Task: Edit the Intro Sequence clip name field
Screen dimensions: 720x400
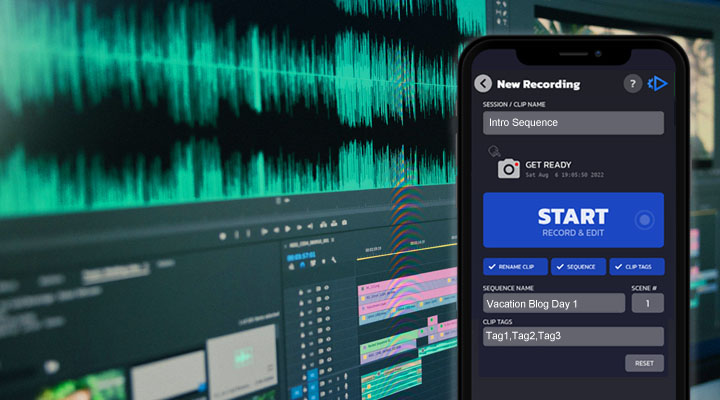Action: point(573,123)
